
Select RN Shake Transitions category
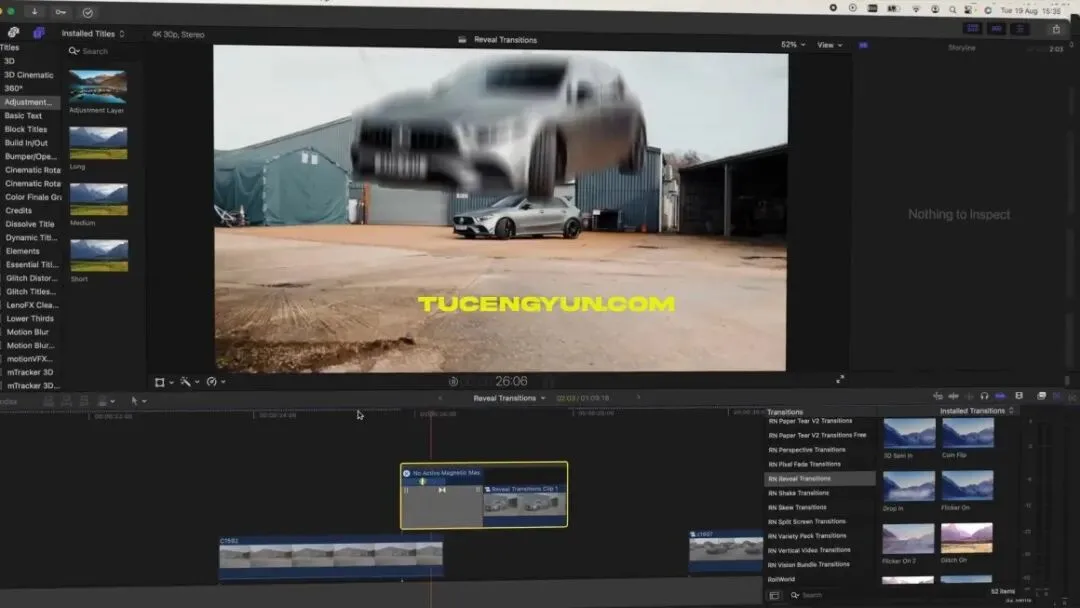pyautogui.click(x=799, y=493)
